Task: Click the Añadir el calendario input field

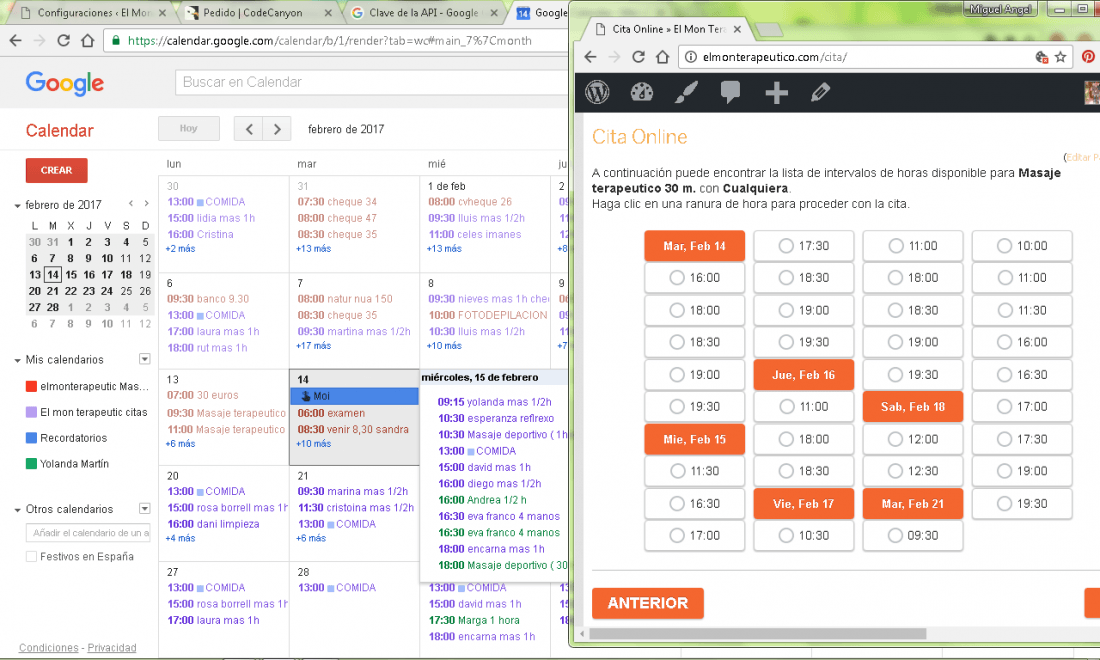Action: (x=88, y=533)
